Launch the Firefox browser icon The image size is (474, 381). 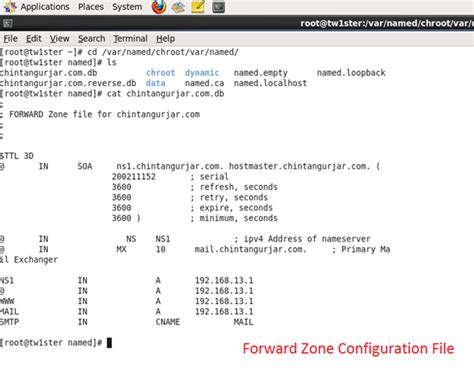(159, 7)
